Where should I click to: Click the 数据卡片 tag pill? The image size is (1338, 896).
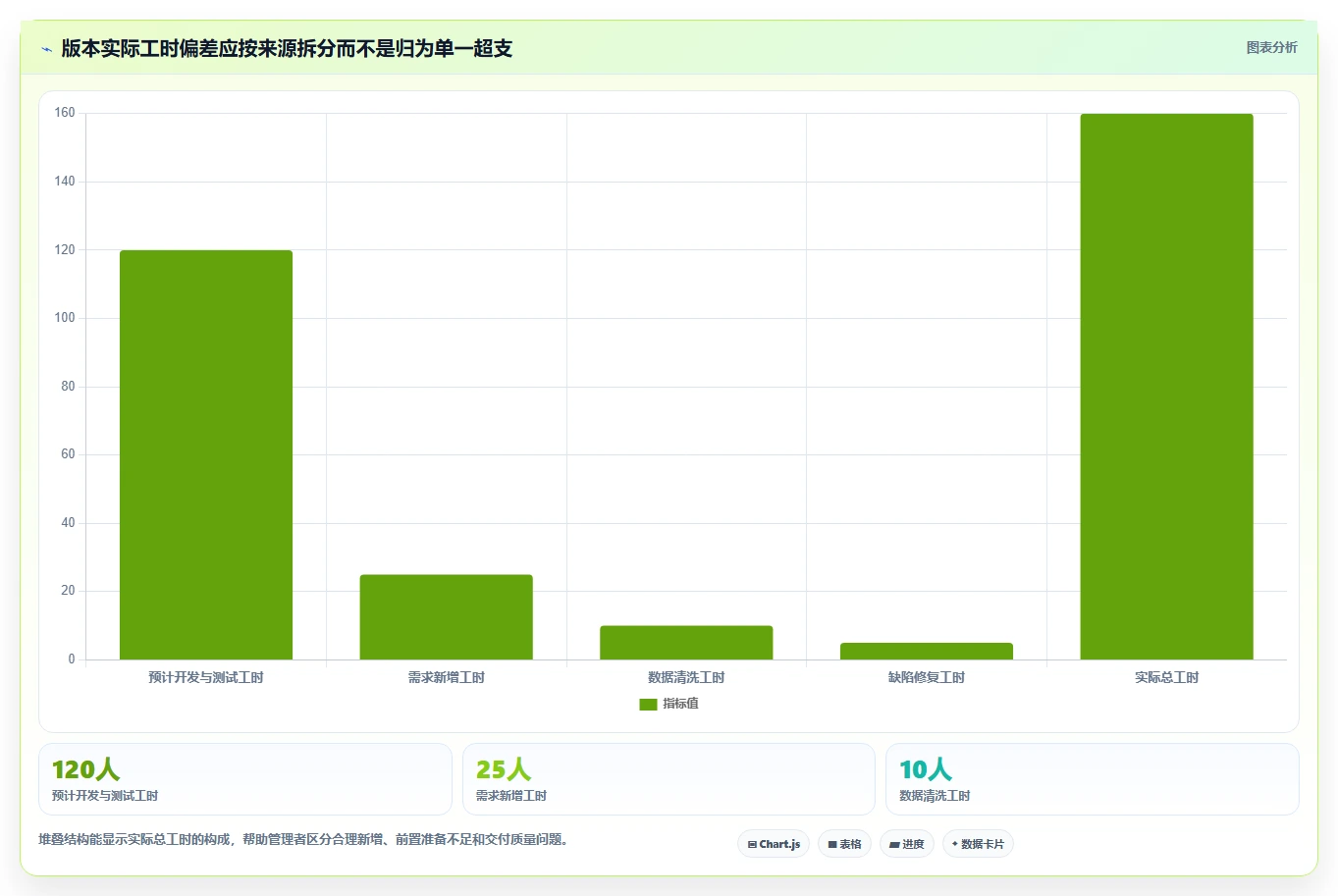tap(978, 844)
